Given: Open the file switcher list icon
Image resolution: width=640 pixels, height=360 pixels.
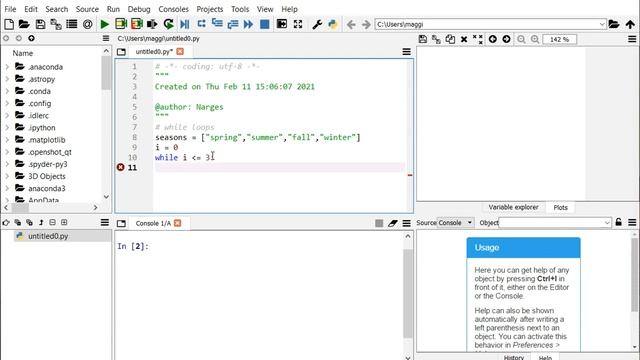Looking at the screenshot, I should coord(72,24).
